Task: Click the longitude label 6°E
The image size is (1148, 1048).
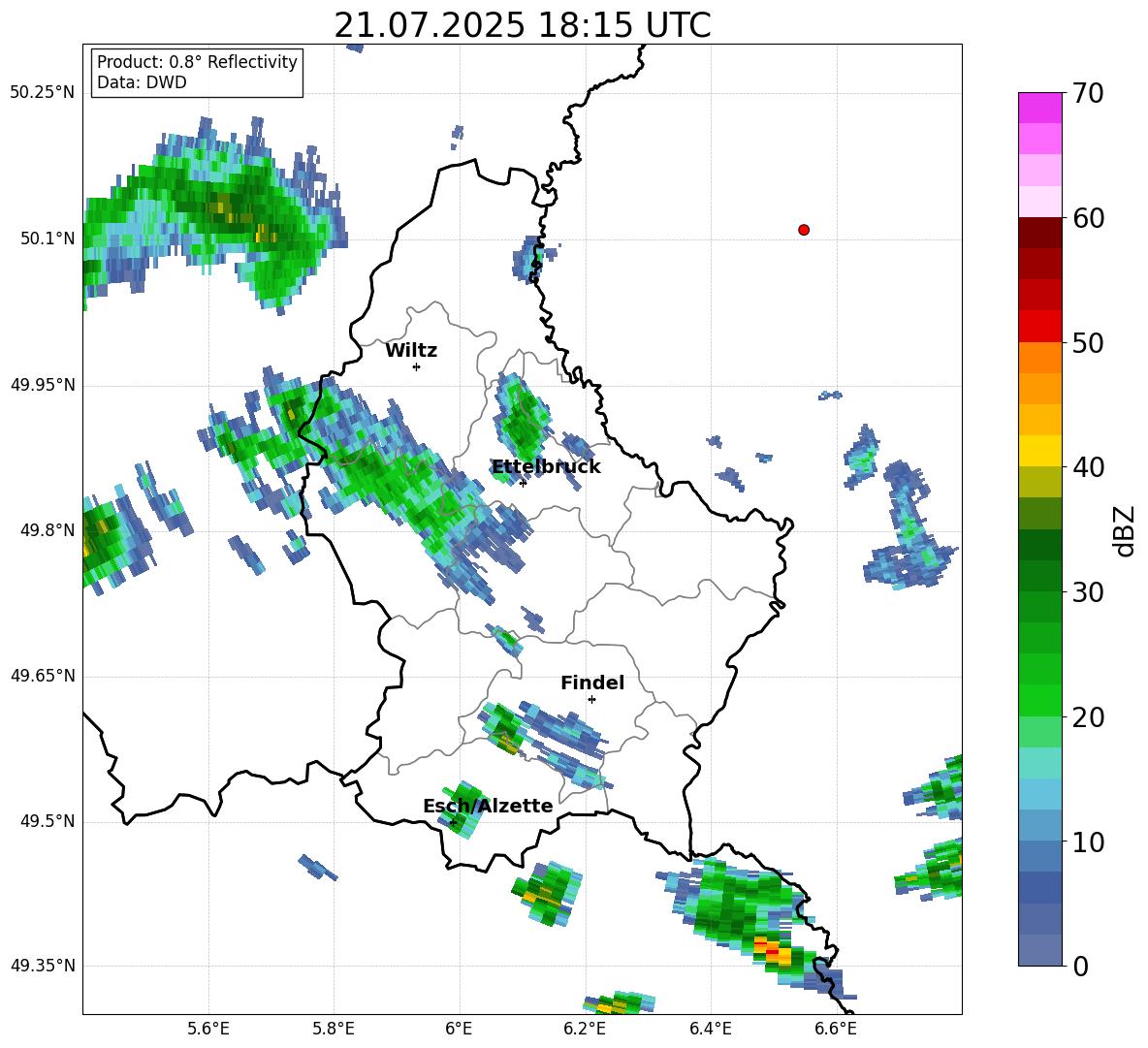Action: [459, 1029]
